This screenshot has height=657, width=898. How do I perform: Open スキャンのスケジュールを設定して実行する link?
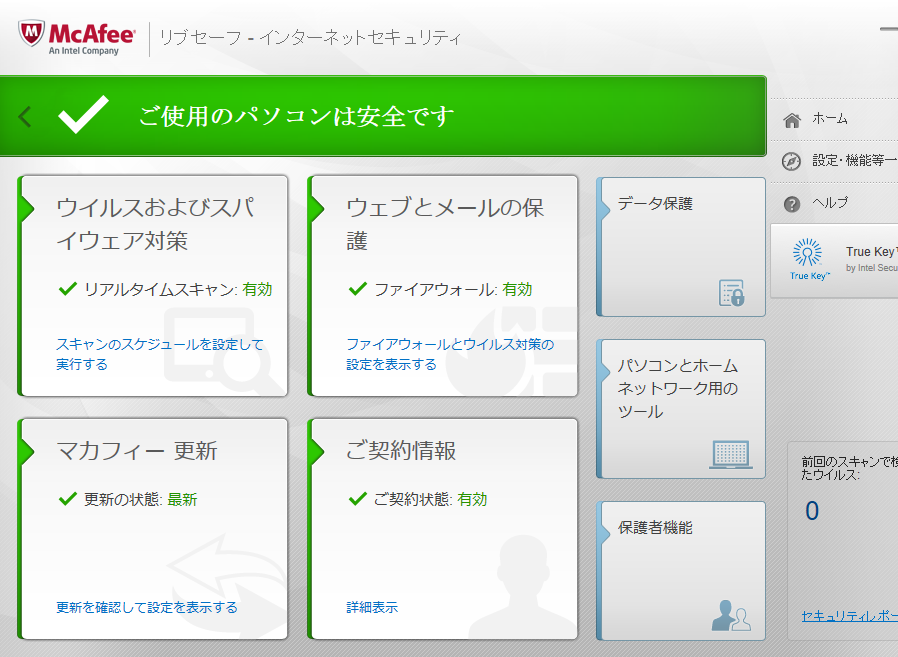(x=160, y=354)
